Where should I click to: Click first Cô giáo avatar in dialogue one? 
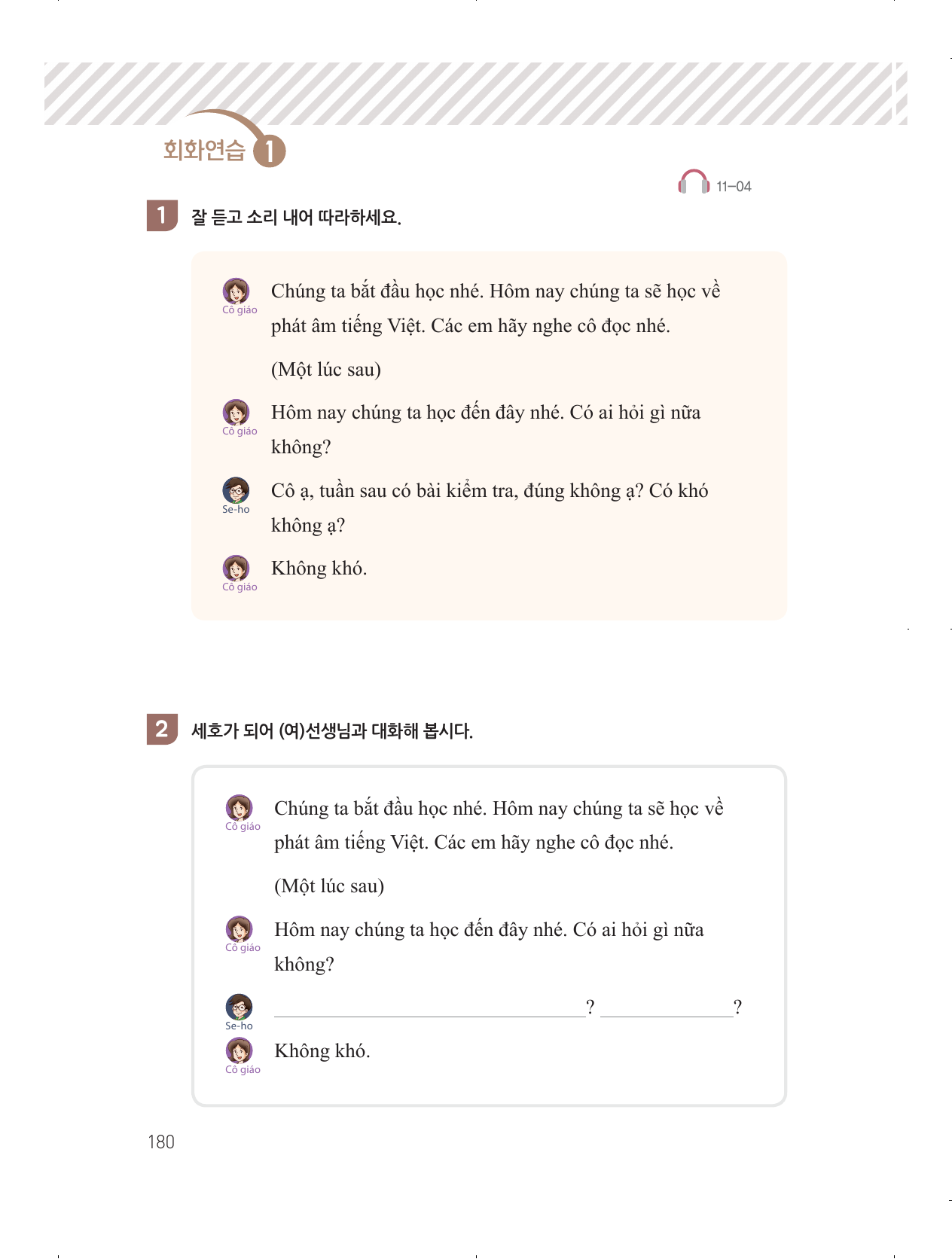236,291
